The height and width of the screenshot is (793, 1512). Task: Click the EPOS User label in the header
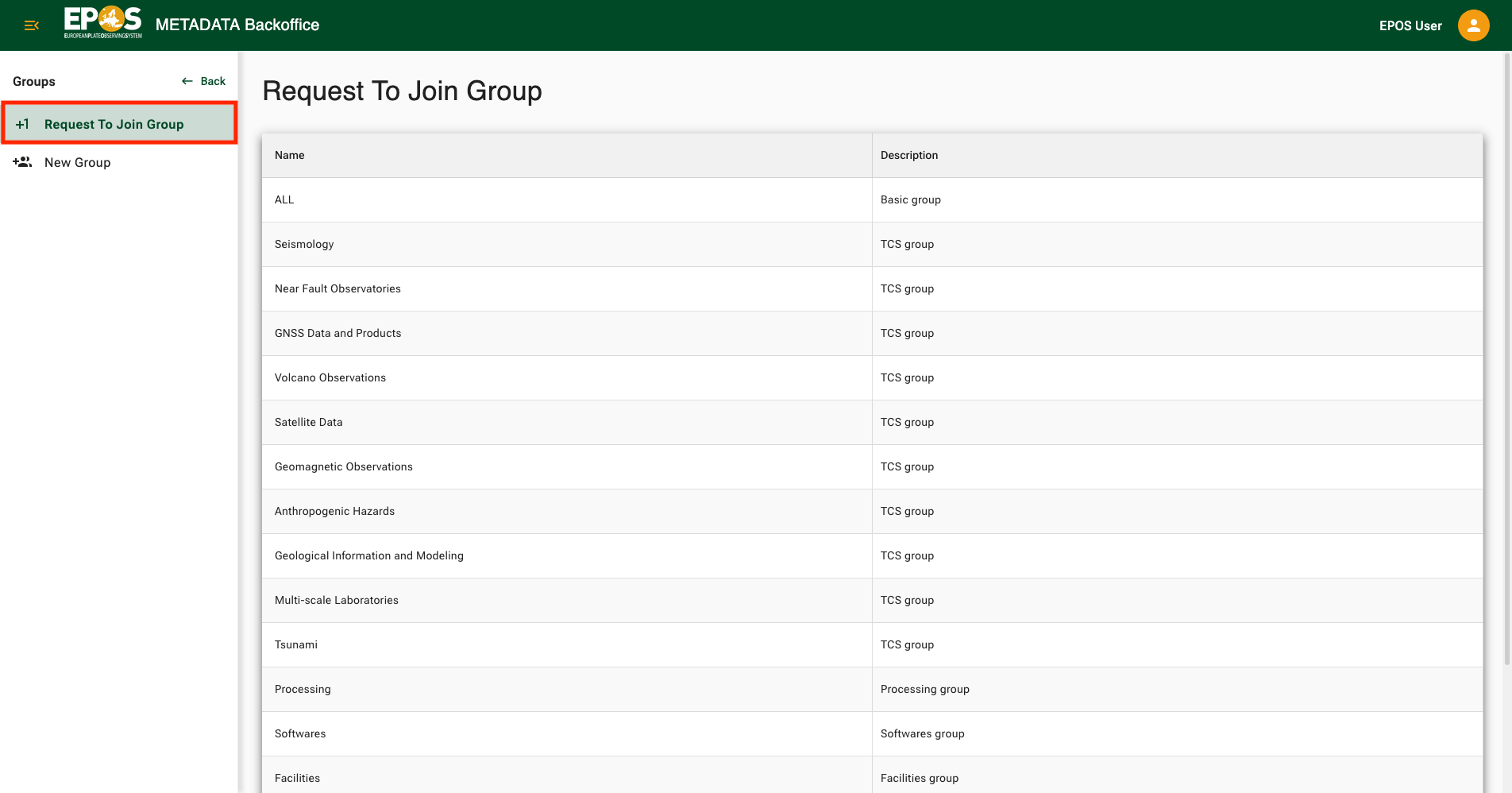[1410, 25]
